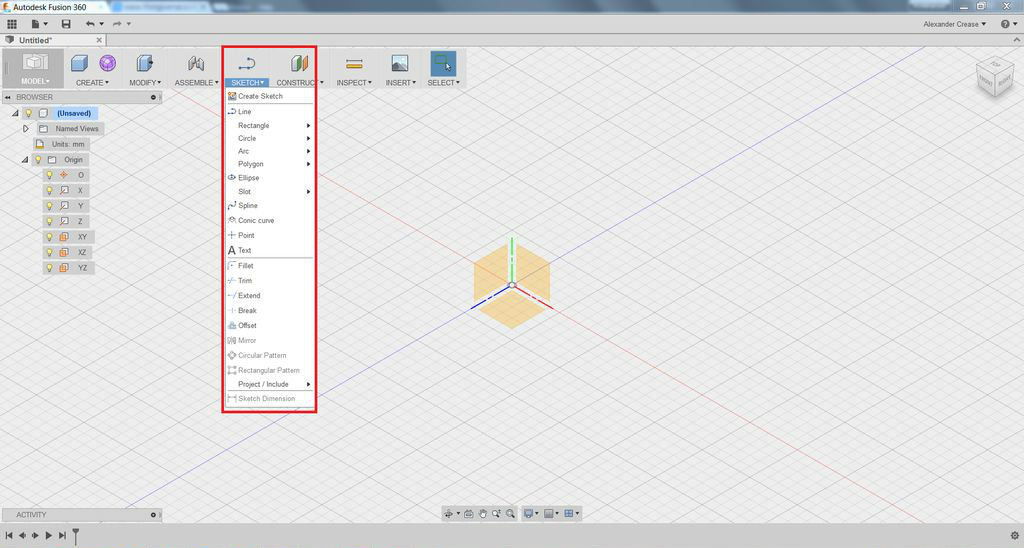This screenshot has height=548, width=1024.
Task: Select the Spline tool
Action: click(269, 205)
